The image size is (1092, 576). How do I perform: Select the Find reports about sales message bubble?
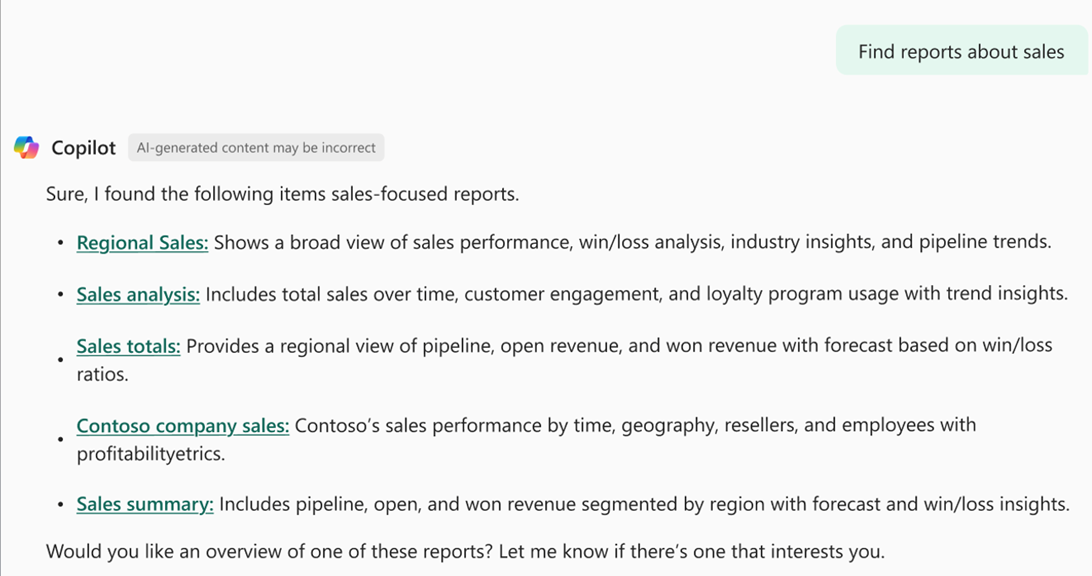(961, 52)
